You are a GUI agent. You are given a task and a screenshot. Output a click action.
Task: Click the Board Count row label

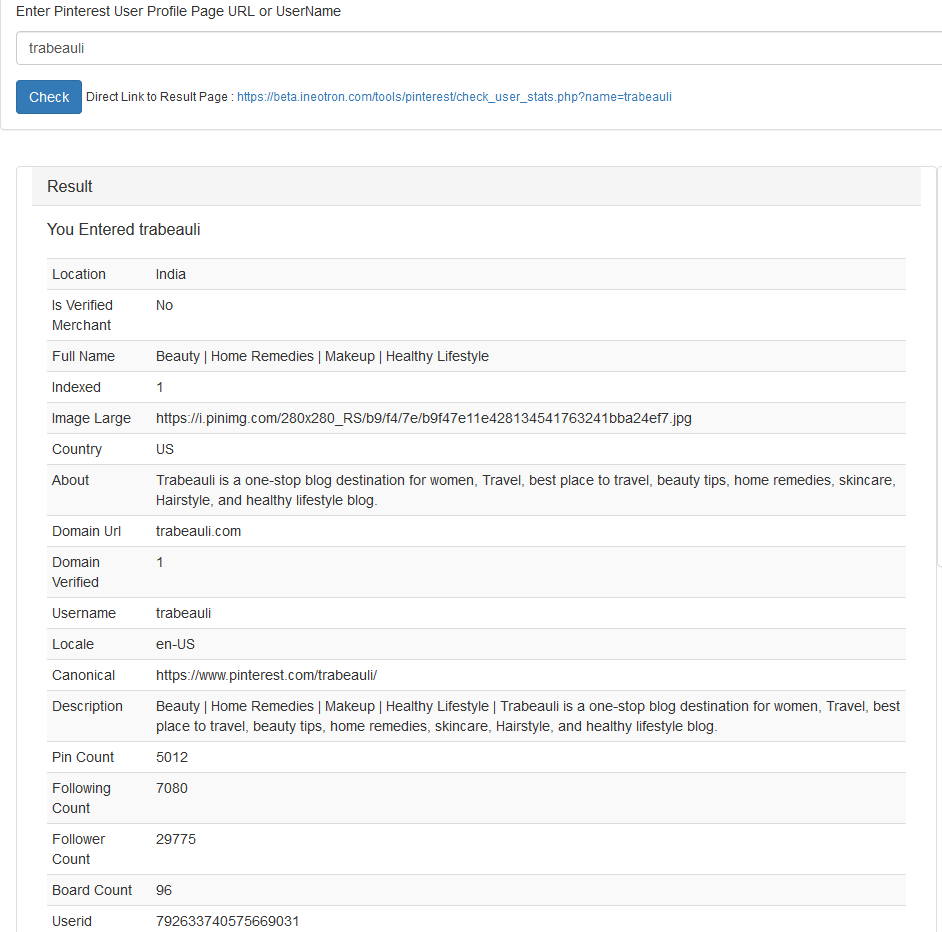click(x=92, y=891)
